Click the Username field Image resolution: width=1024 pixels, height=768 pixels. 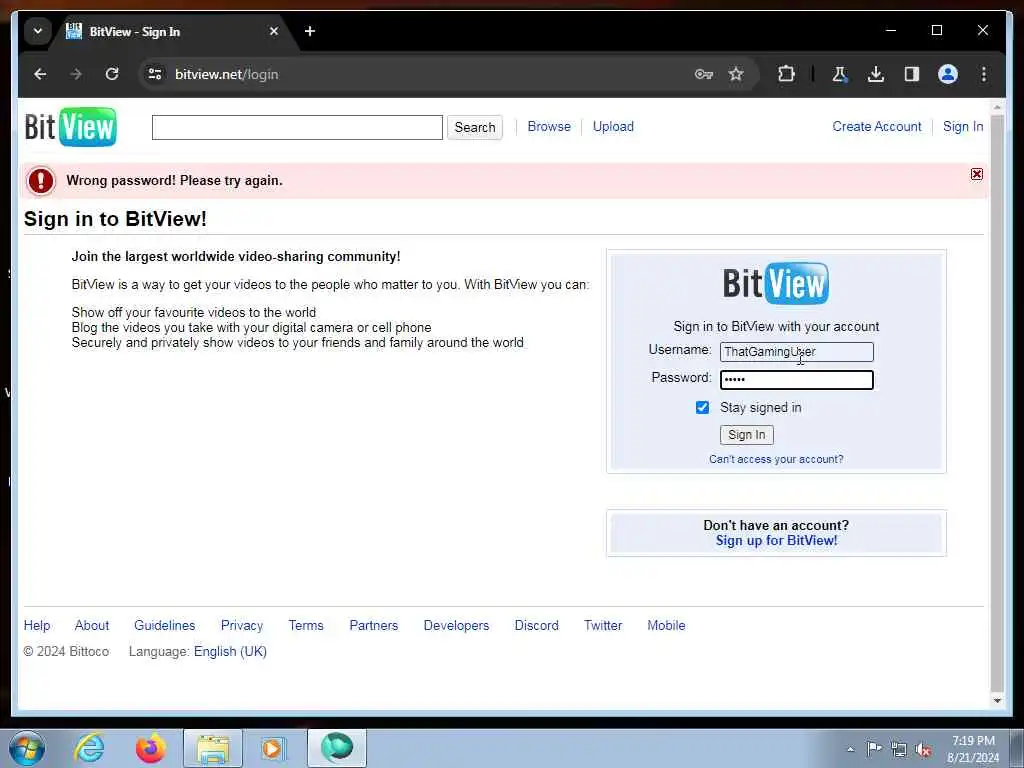pos(797,352)
